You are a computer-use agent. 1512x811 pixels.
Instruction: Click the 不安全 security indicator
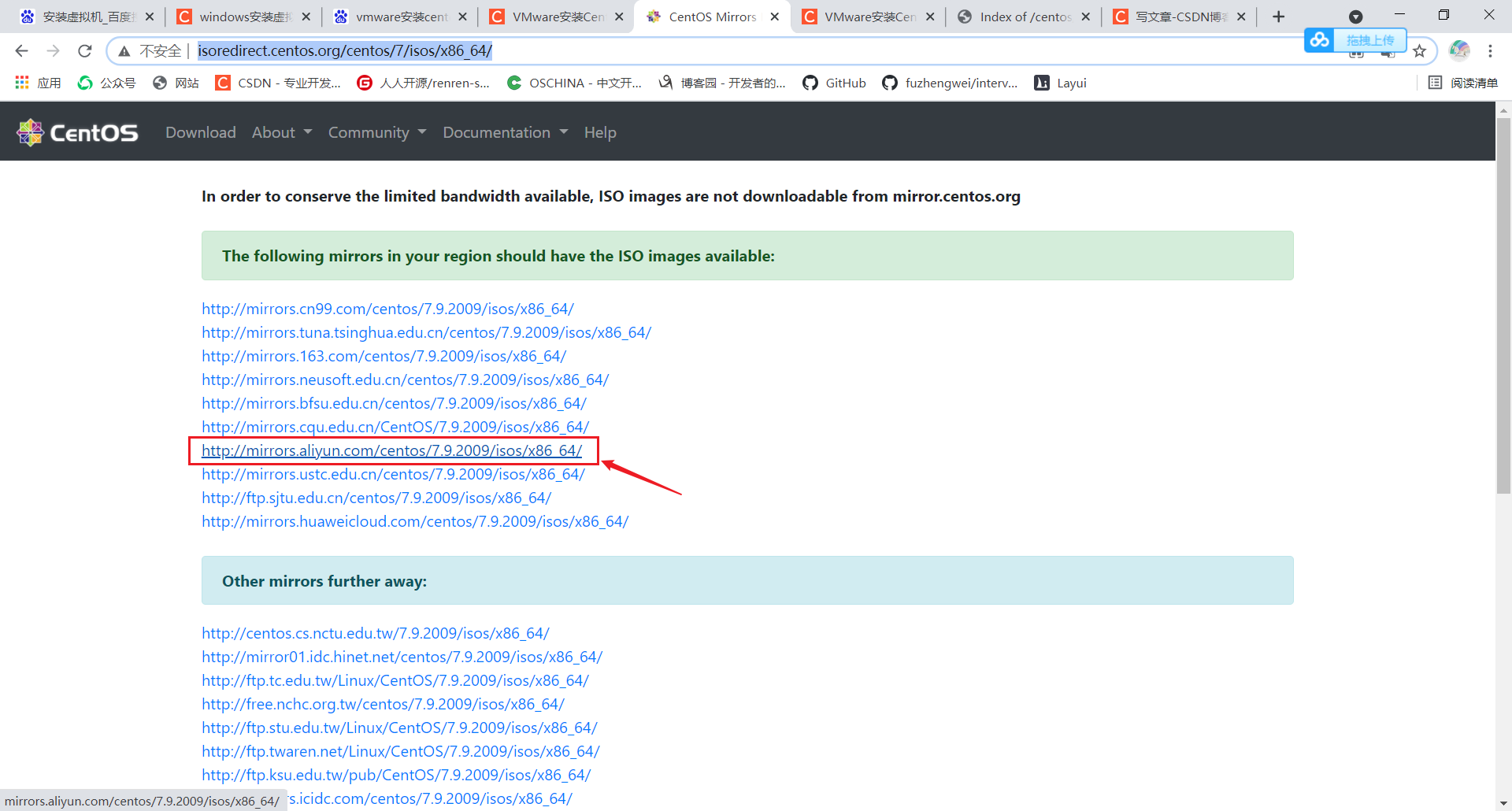[157, 50]
